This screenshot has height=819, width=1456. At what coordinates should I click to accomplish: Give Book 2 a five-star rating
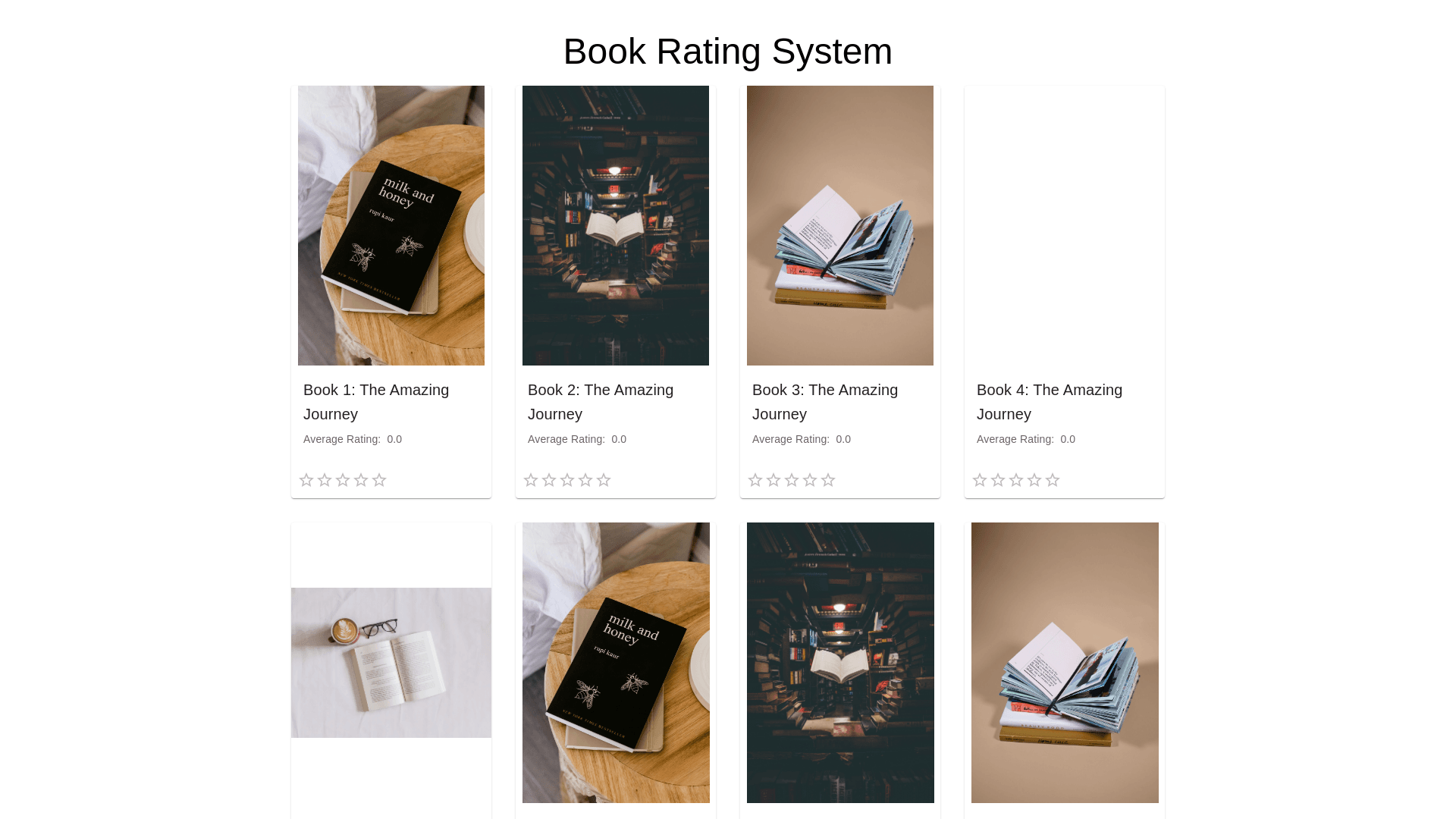(x=604, y=480)
